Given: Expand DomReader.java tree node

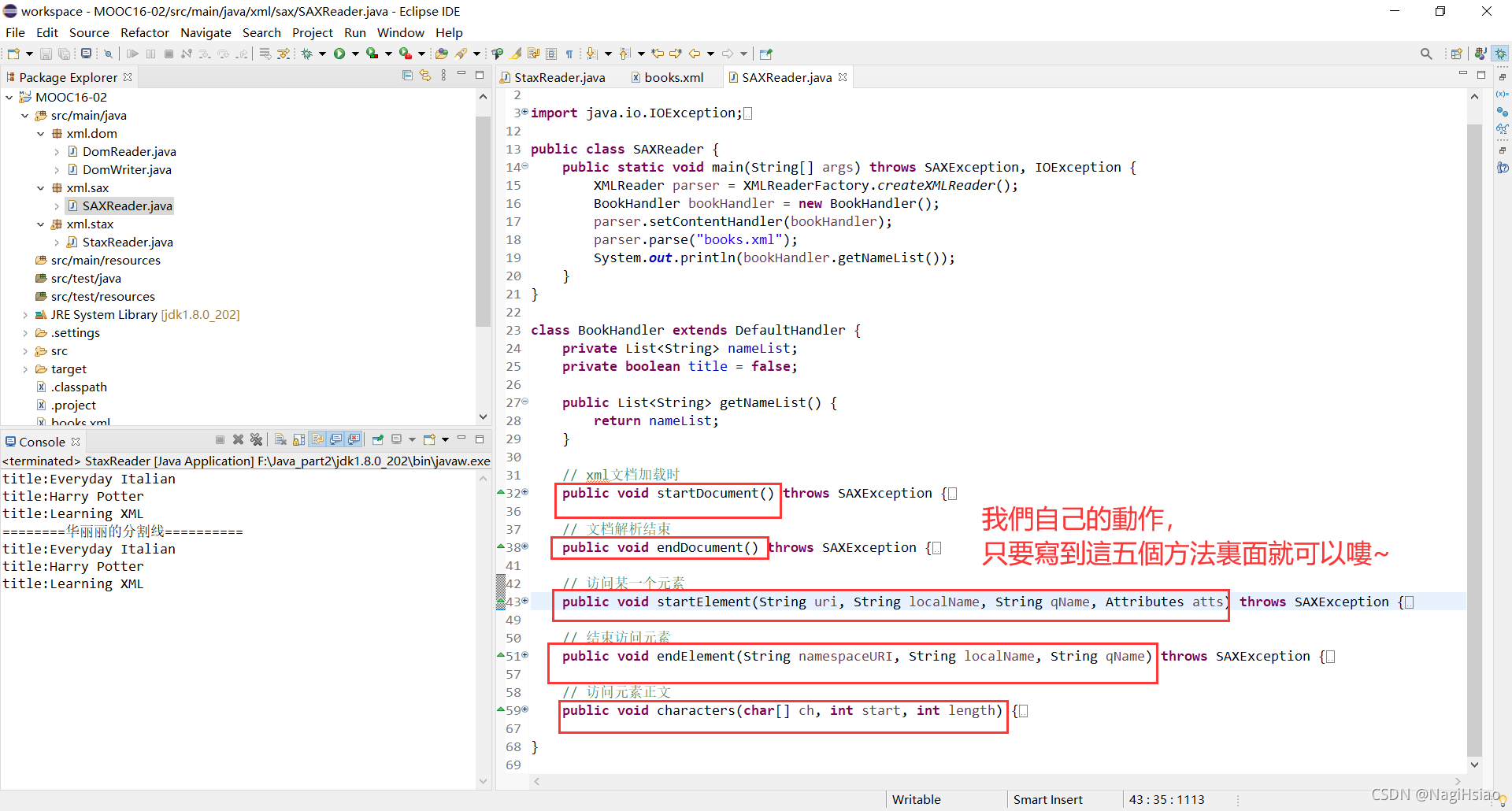Looking at the screenshot, I should coord(57,152).
